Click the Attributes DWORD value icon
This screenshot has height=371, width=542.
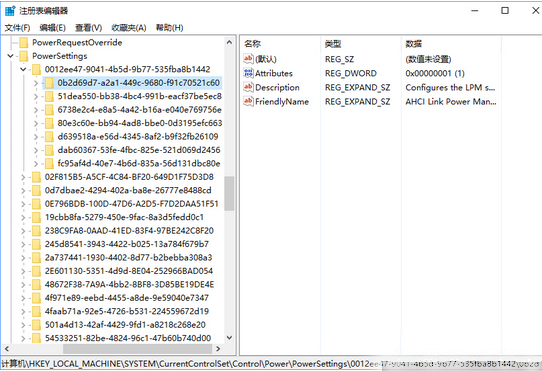[248, 73]
